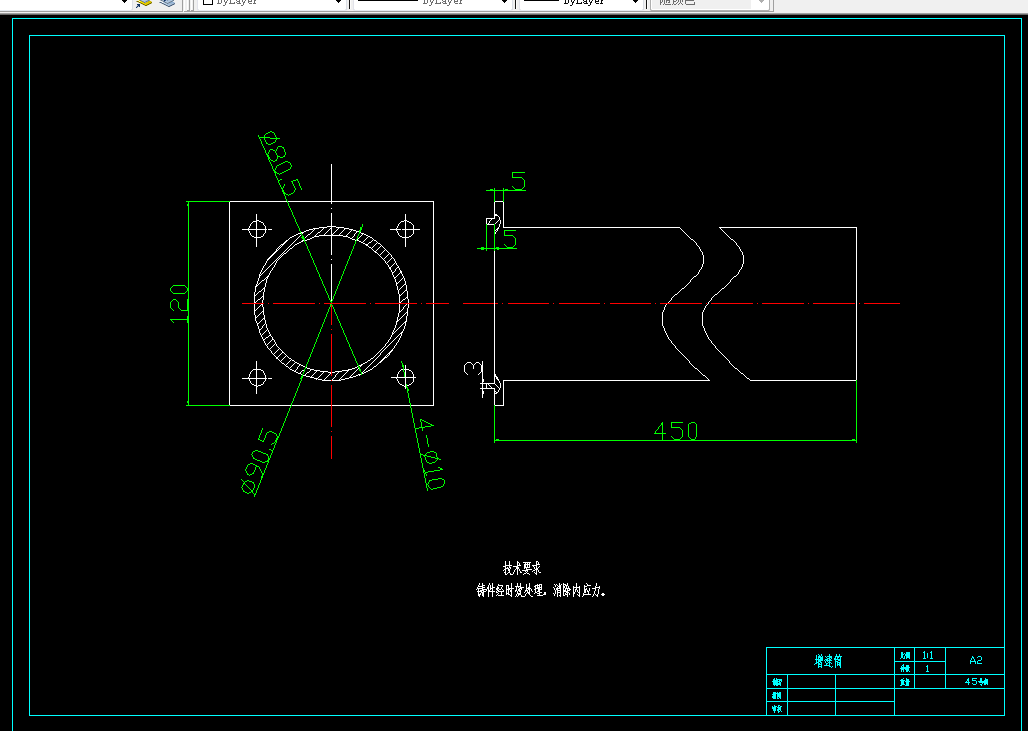Select the 铸件经时效处理 note line
The height and width of the screenshot is (731, 1028).
[542, 591]
